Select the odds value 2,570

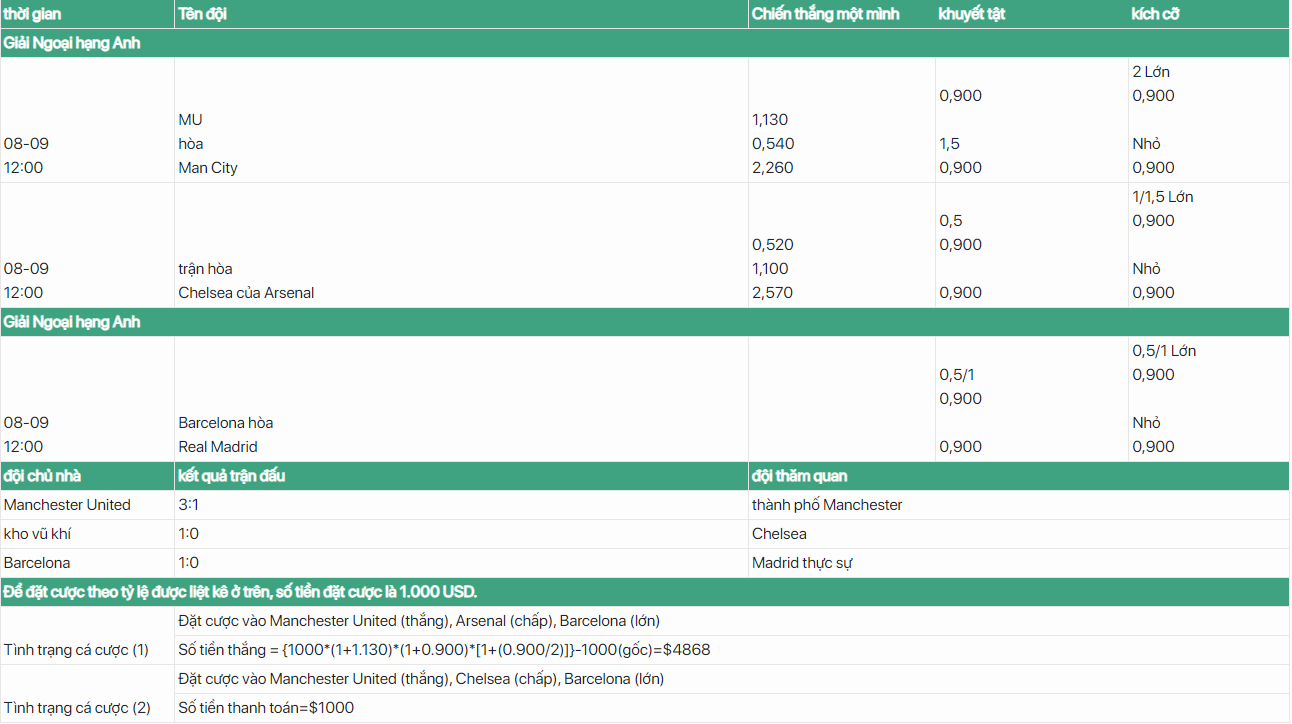tap(772, 293)
